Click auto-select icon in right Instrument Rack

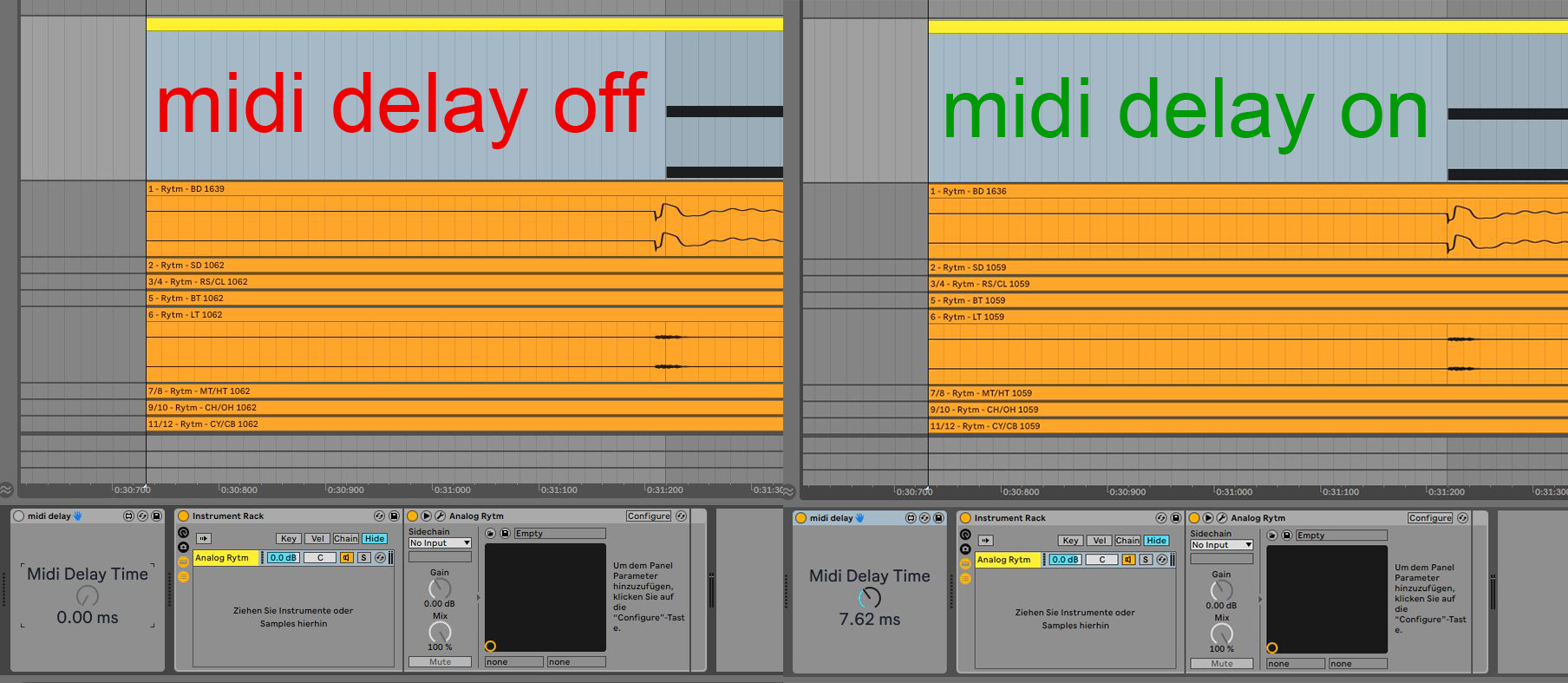point(986,540)
